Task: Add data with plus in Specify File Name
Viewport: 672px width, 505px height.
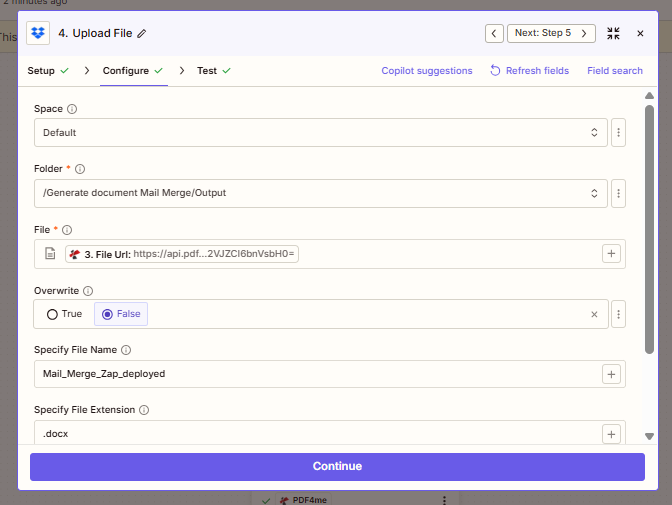Action: tap(611, 374)
